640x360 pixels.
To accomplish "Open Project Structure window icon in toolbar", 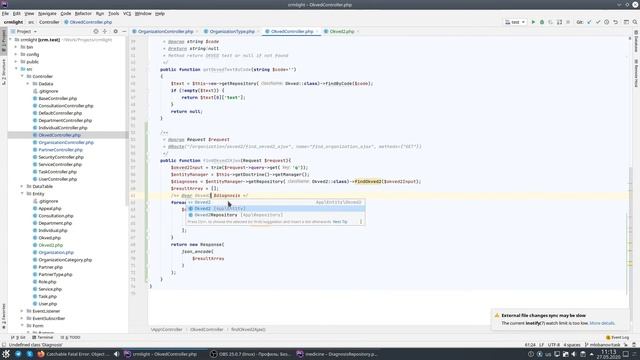I will [626, 22].
